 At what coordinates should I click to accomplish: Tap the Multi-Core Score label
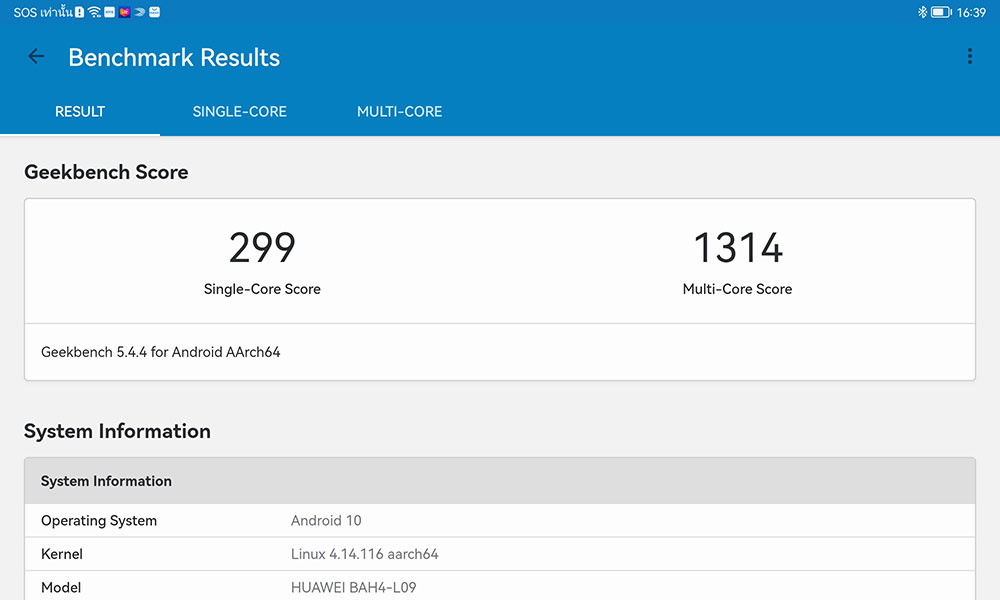point(737,289)
